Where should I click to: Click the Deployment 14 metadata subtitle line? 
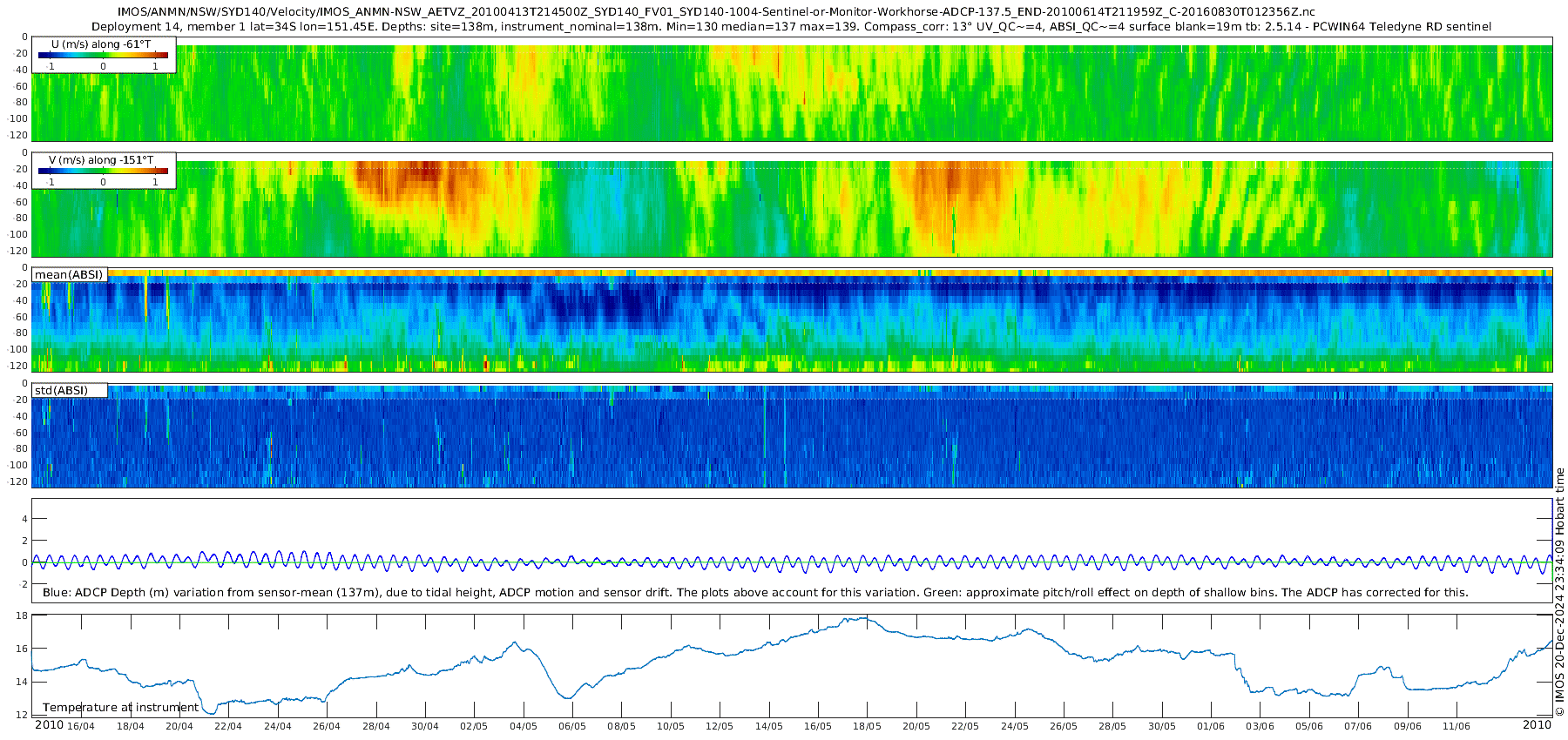point(791,27)
